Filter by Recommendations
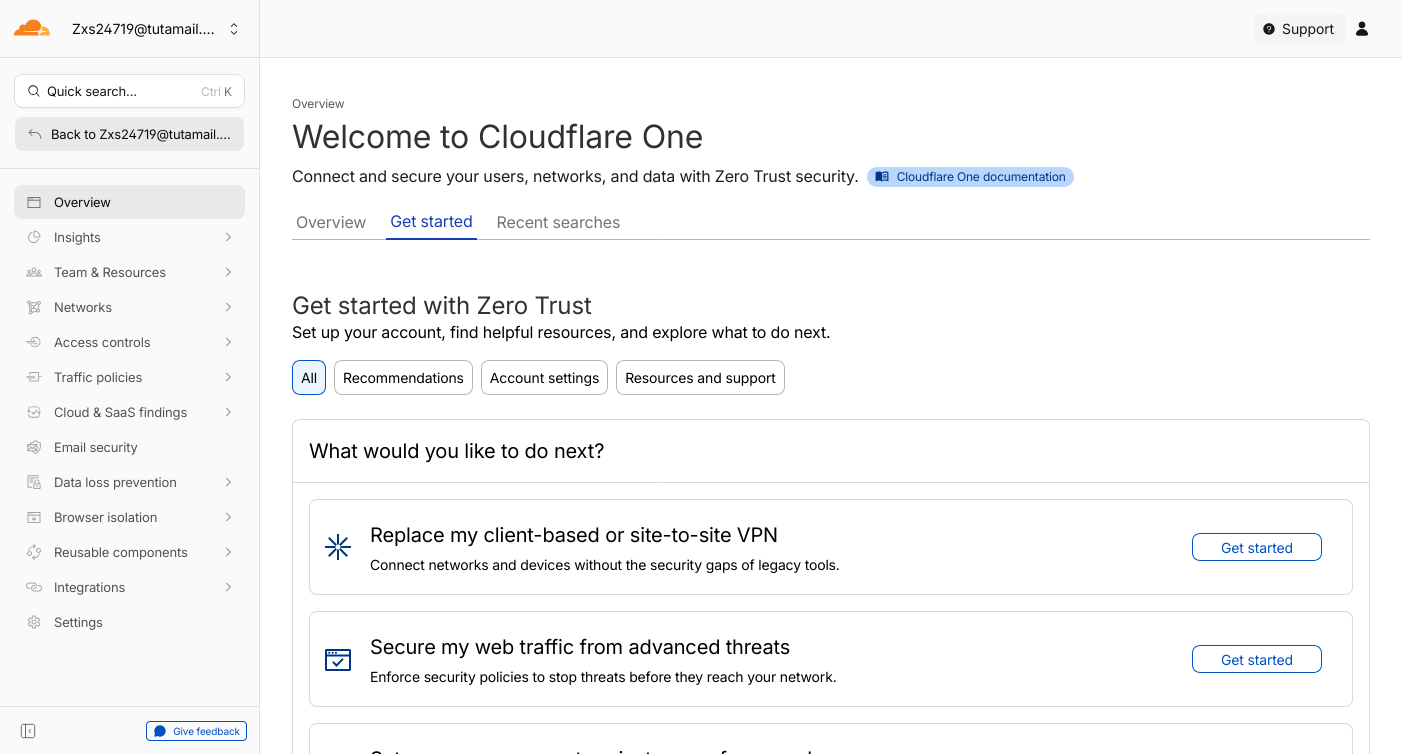 [403, 378]
